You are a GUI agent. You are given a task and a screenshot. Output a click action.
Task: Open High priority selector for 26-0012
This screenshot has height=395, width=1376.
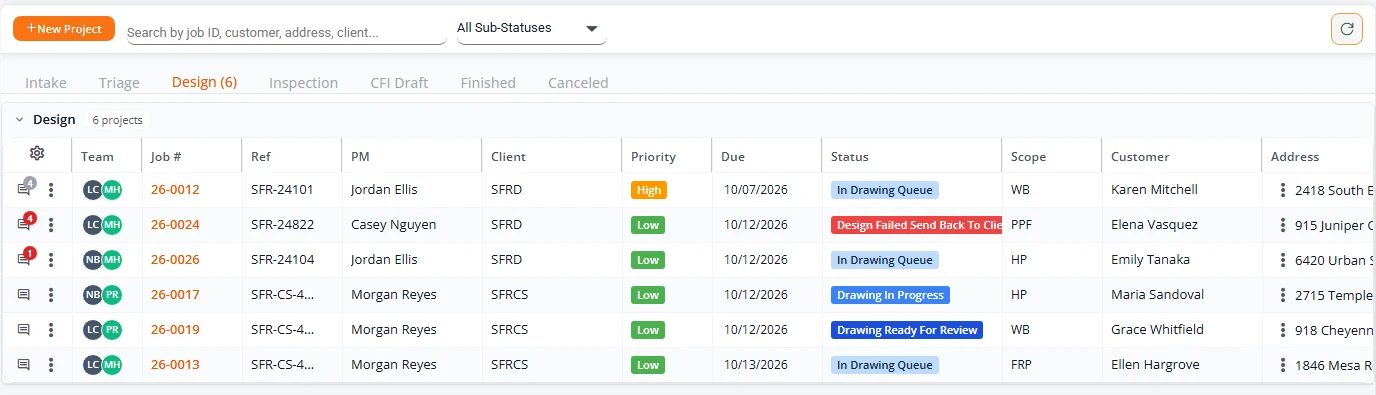pyautogui.click(x=649, y=190)
